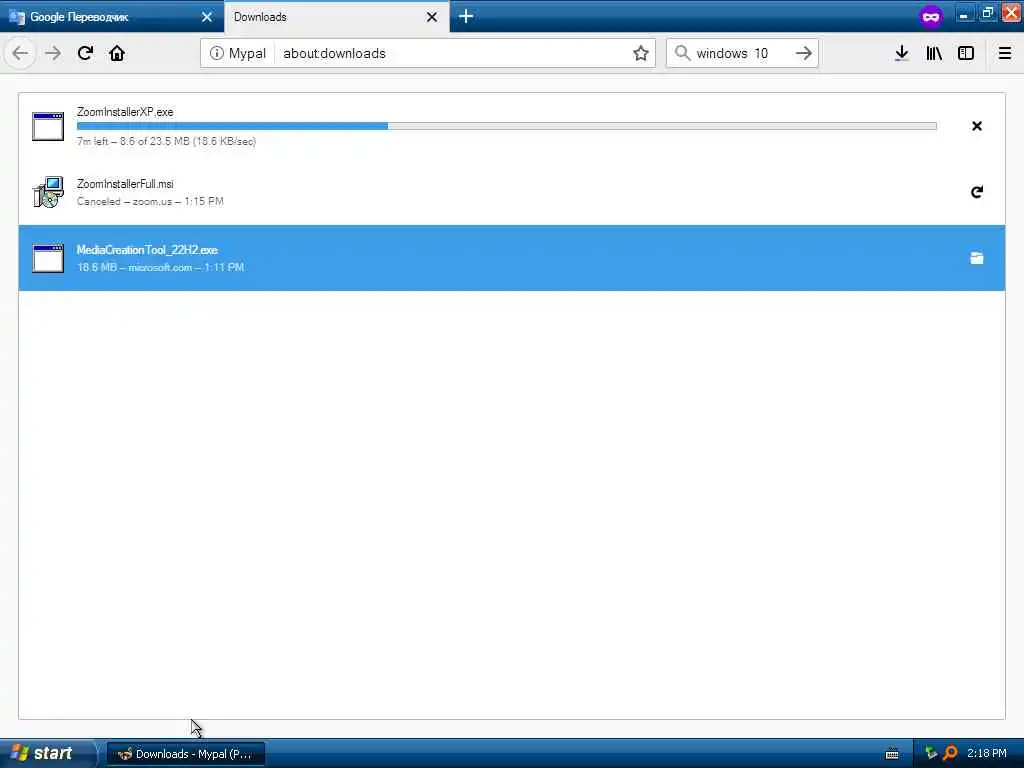Open the hamburger application menu
1024x768 pixels.
coord(1005,53)
